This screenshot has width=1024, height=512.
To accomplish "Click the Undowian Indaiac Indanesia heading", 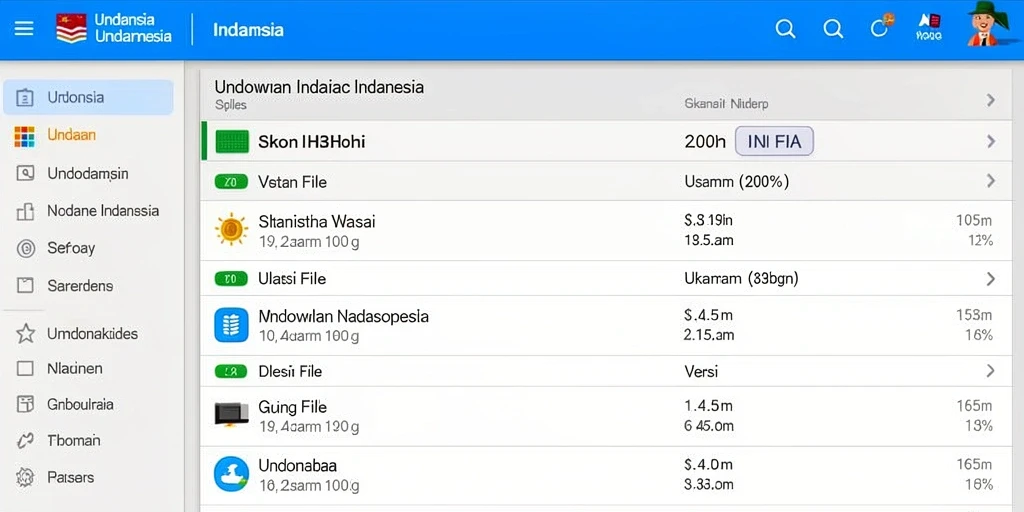I will click(x=319, y=87).
